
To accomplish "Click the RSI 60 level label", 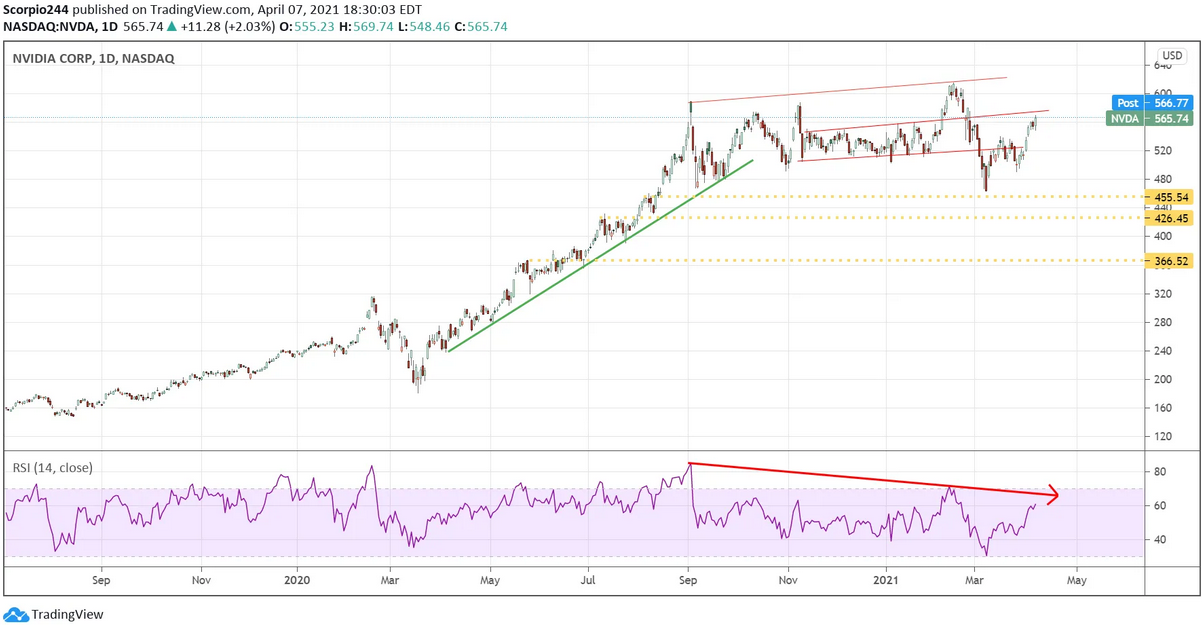I will click(x=1160, y=506).
